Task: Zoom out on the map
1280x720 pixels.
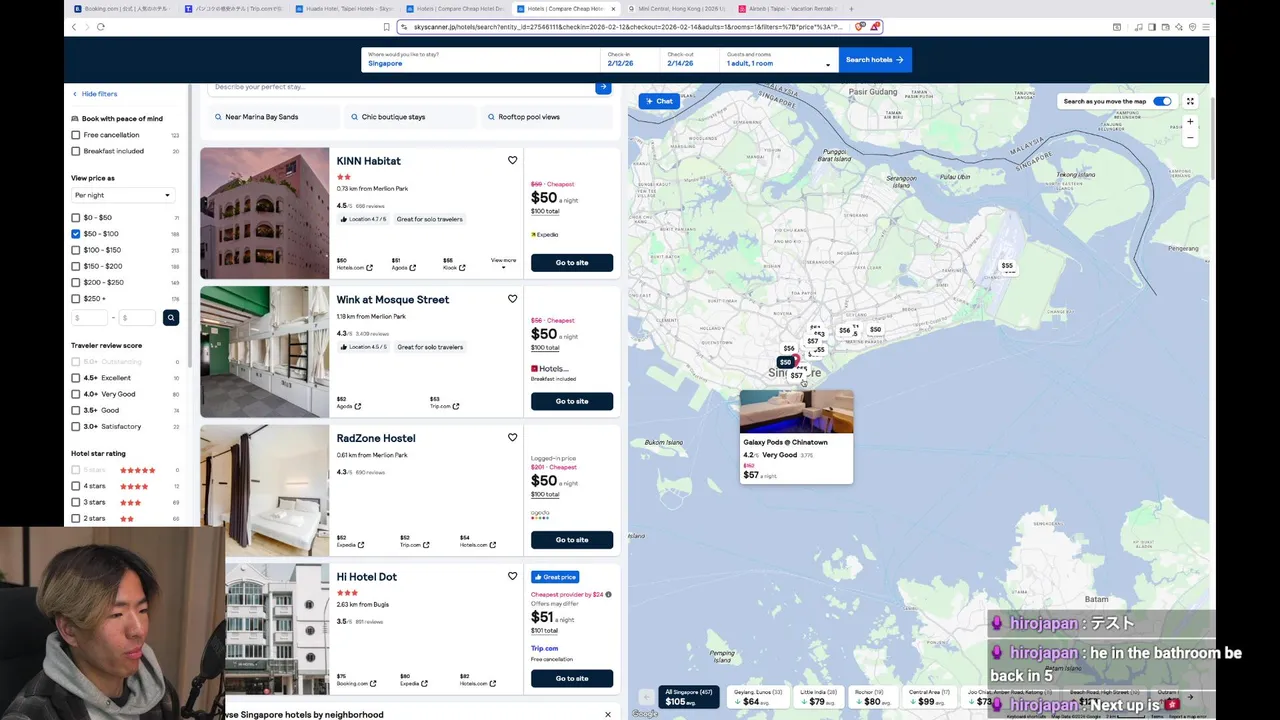Action: pyautogui.click(x=1190, y=139)
